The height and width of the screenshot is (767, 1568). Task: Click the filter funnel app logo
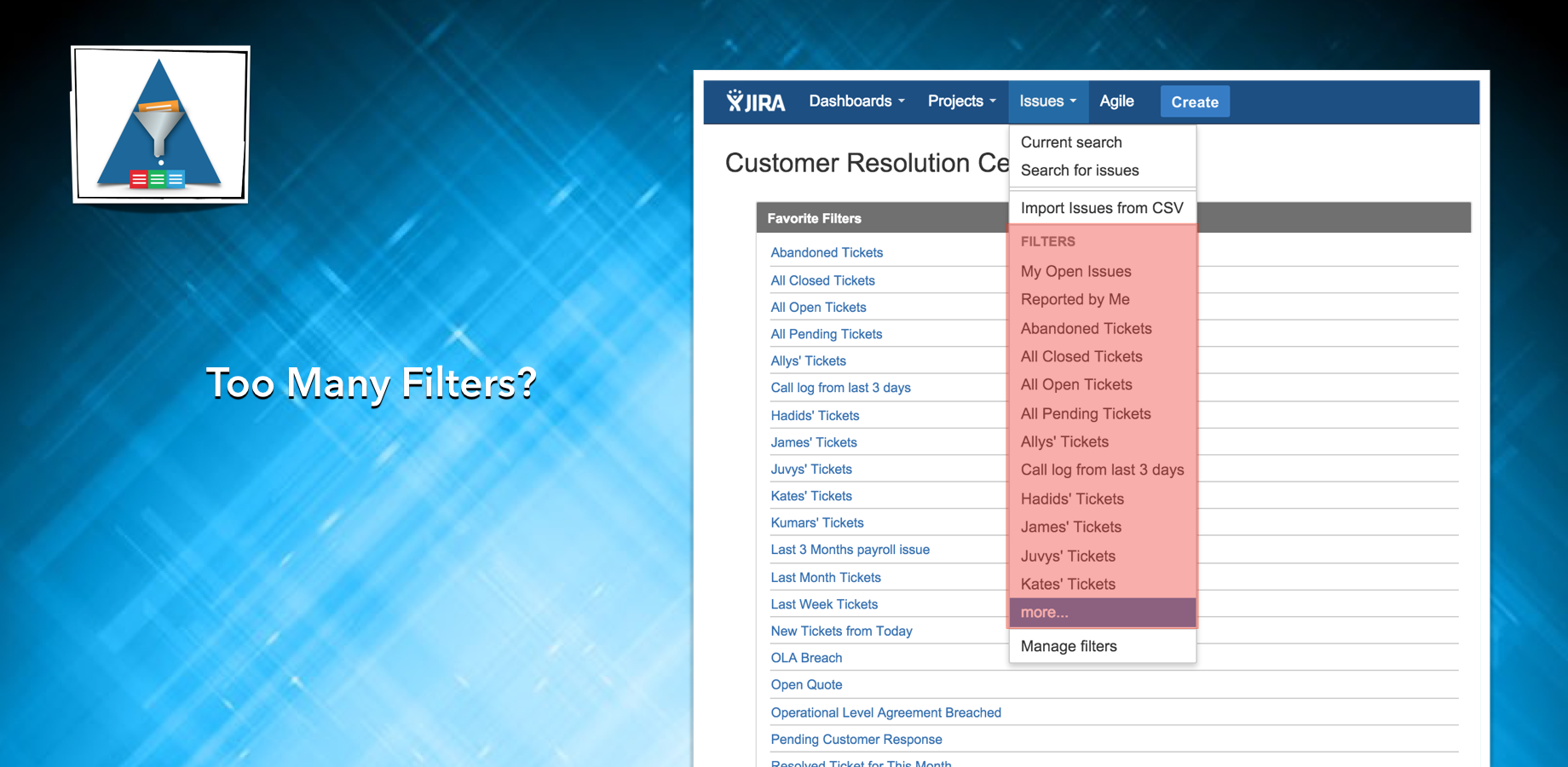pyautogui.click(x=160, y=124)
